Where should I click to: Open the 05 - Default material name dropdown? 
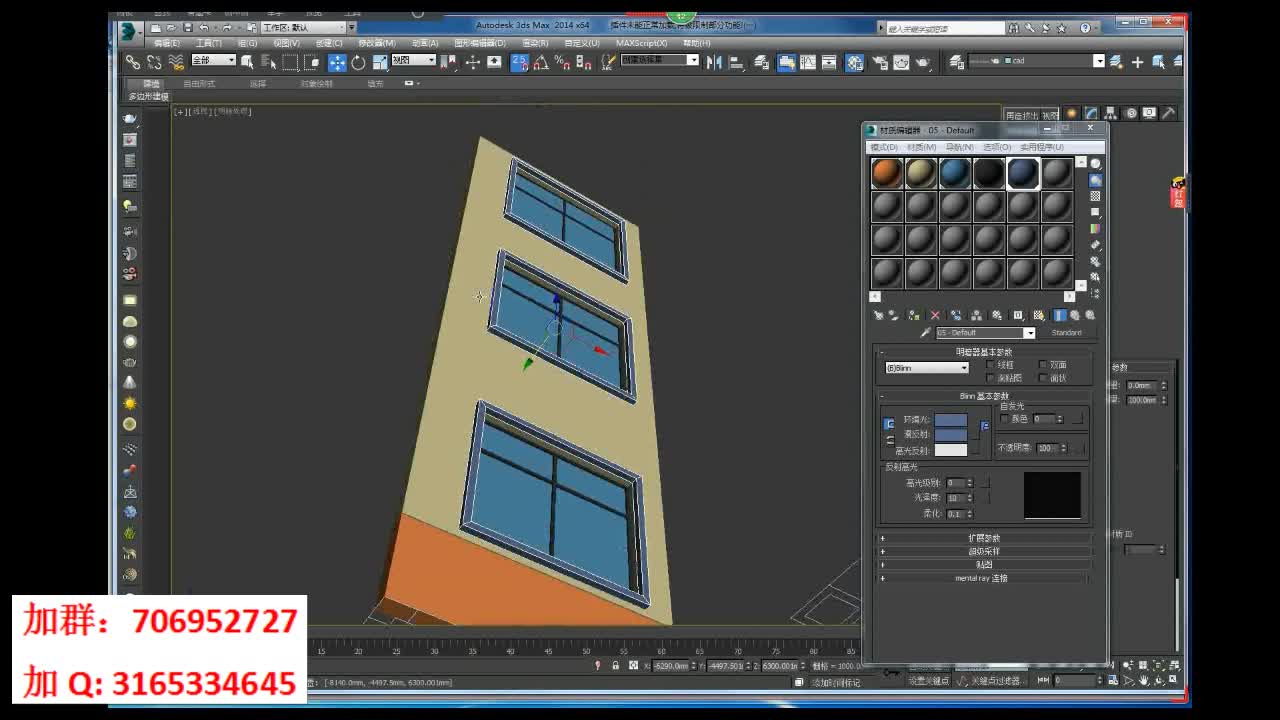[1029, 332]
